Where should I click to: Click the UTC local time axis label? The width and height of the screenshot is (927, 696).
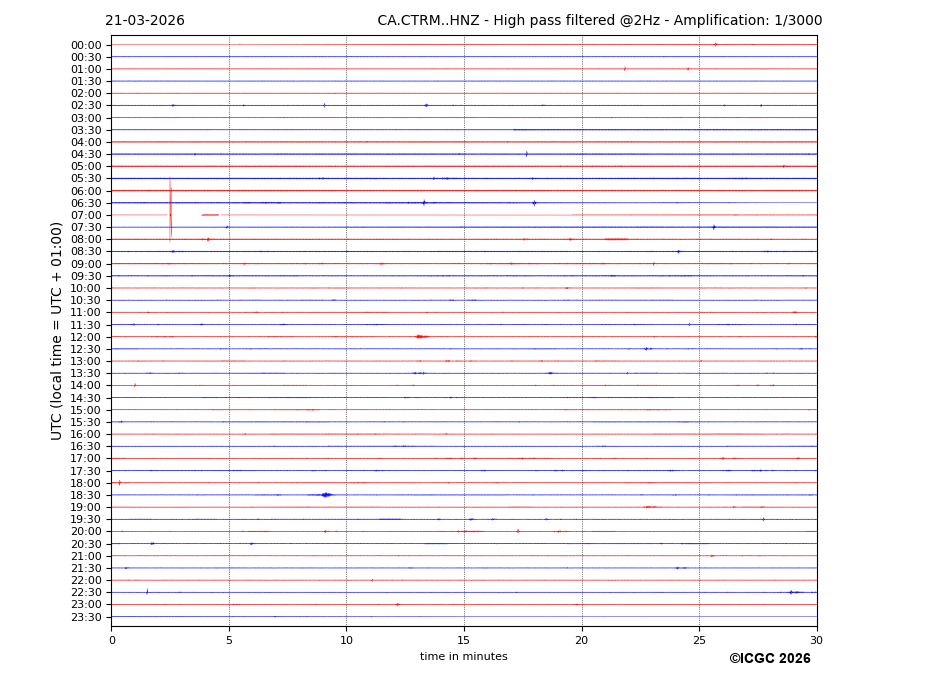pyautogui.click(x=57, y=330)
